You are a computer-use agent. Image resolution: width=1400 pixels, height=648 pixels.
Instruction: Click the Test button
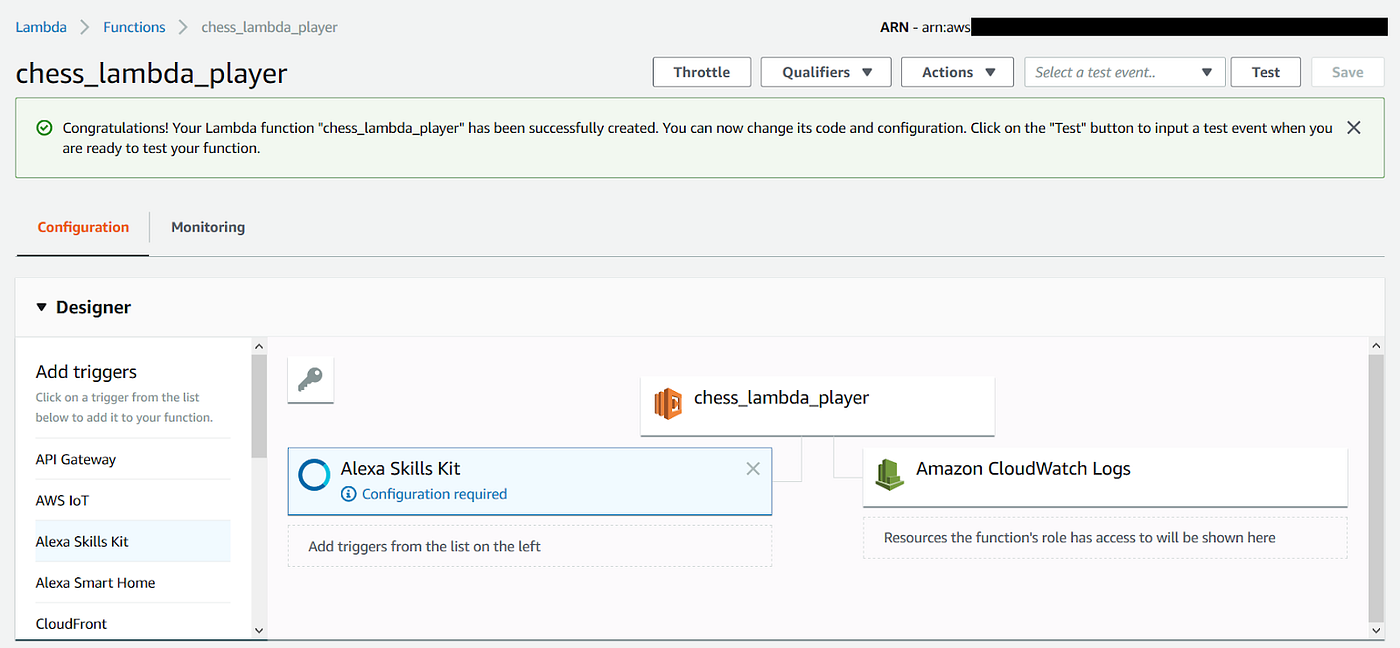point(1265,71)
